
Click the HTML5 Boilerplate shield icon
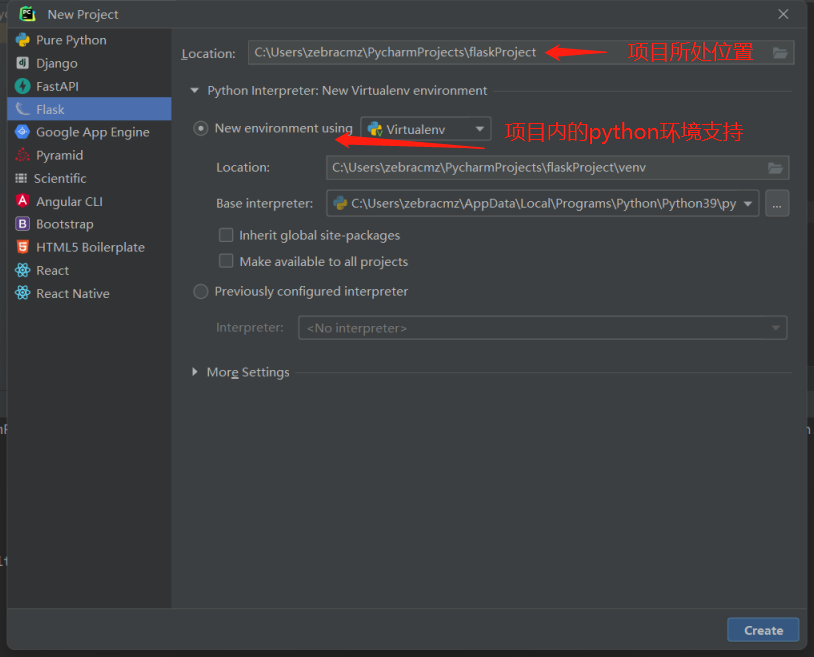(x=22, y=247)
